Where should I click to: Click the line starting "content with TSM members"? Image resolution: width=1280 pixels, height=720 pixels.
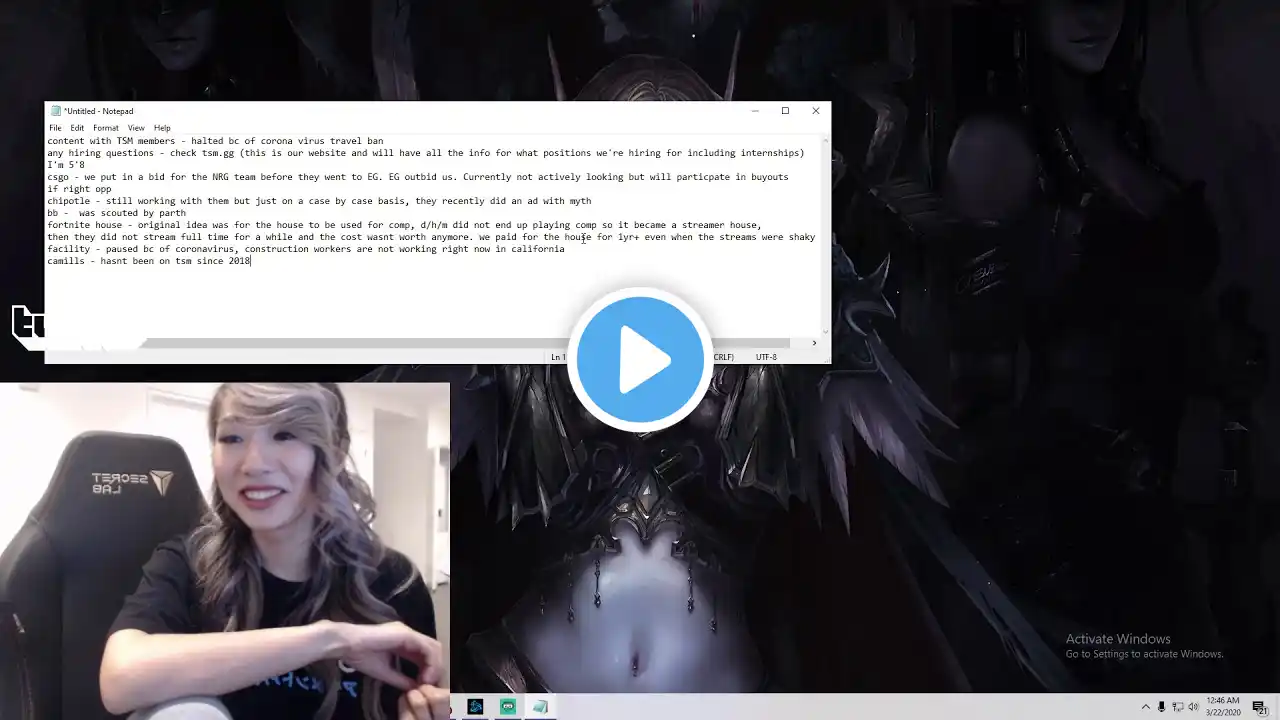[215, 141]
